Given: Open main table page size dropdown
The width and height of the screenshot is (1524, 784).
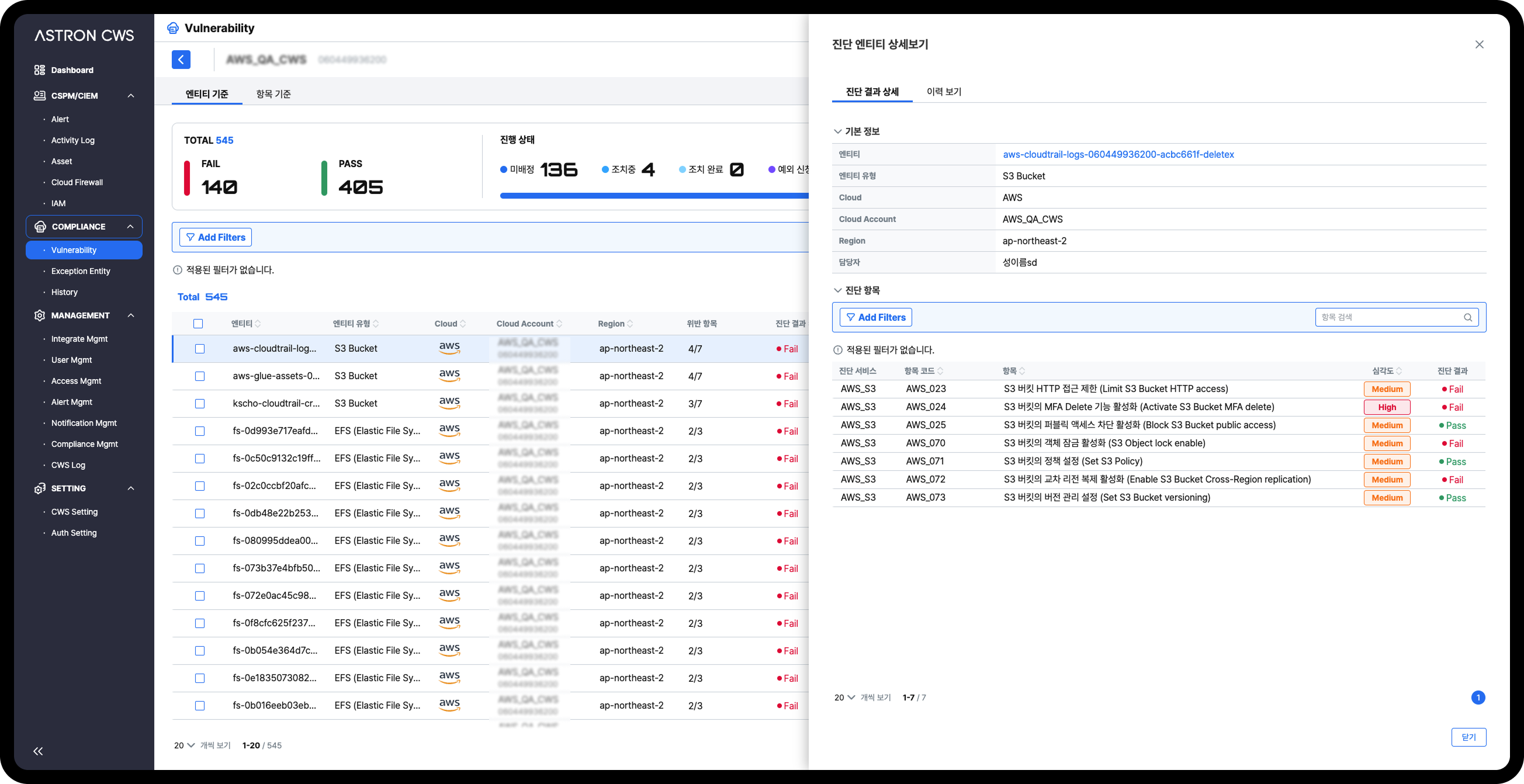Looking at the screenshot, I should (x=184, y=745).
